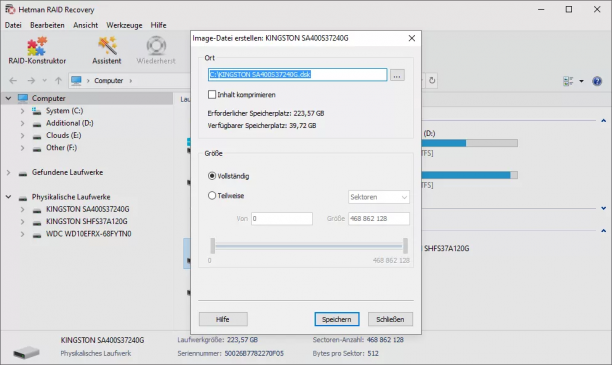Click the Speichern button
612x365 pixels.
tap(337, 319)
